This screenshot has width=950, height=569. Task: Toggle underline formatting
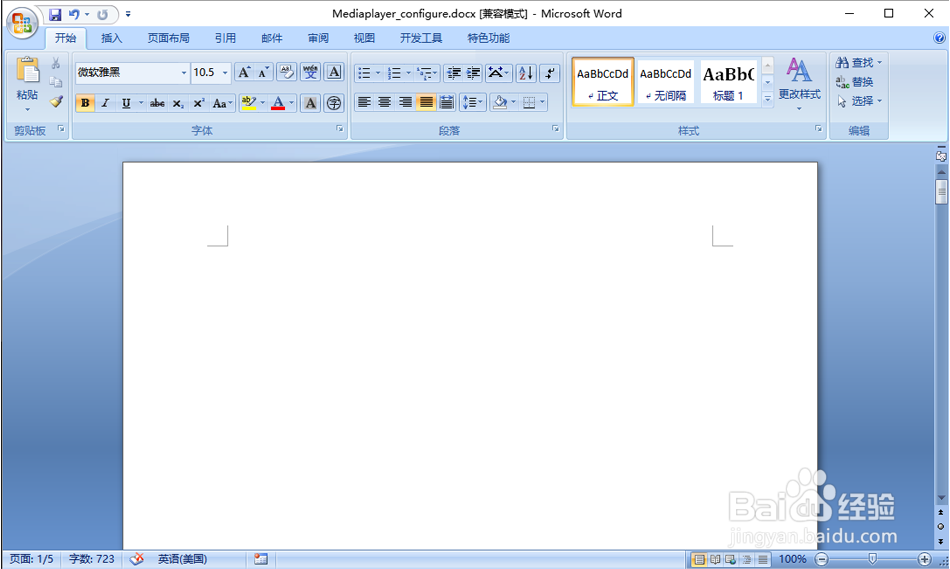coord(126,103)
